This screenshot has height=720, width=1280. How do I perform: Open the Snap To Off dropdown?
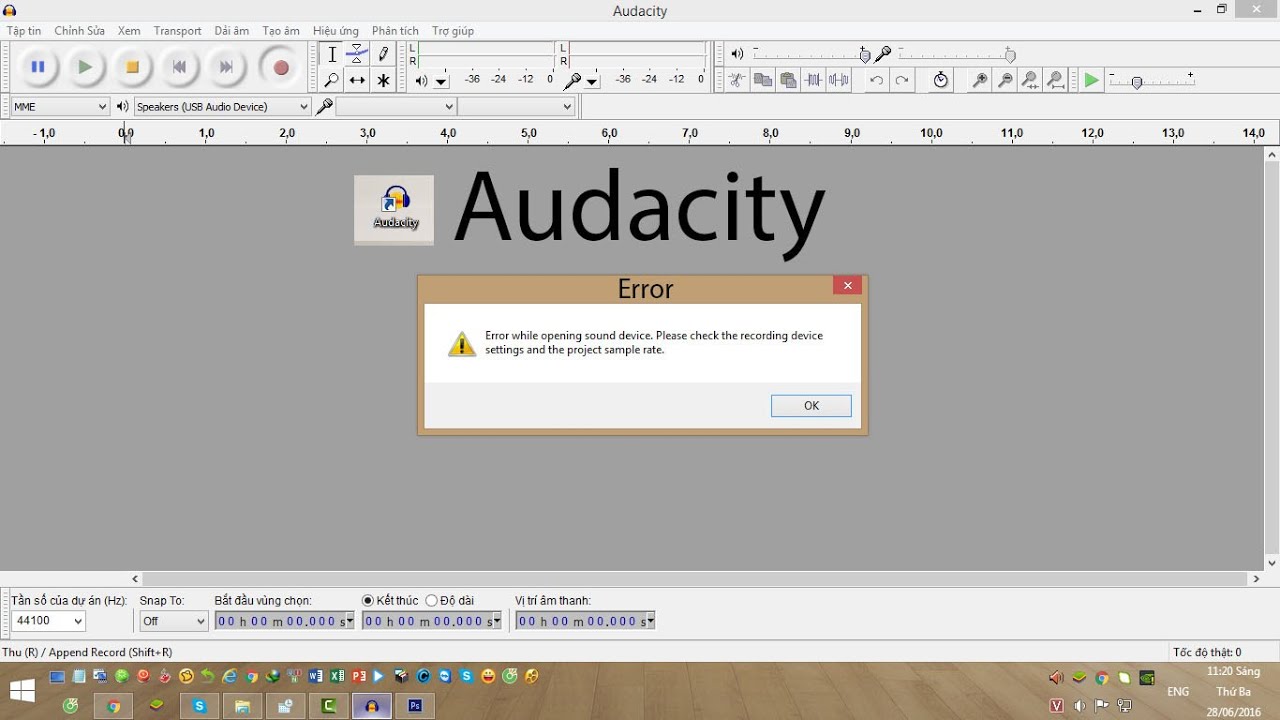tap(173, 621)
